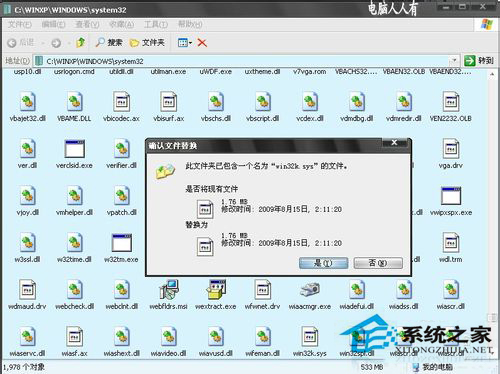Expand the address bar dropdown arrow
500x374 pixels.
[x=454, y=61]
